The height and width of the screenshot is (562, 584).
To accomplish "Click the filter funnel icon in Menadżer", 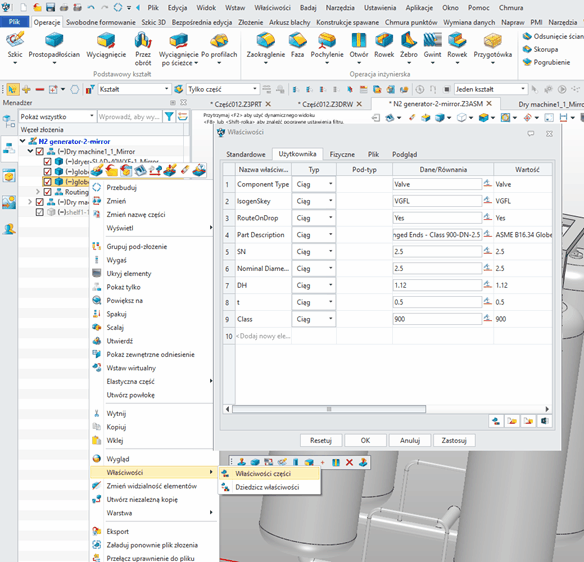I will point(169,117).
